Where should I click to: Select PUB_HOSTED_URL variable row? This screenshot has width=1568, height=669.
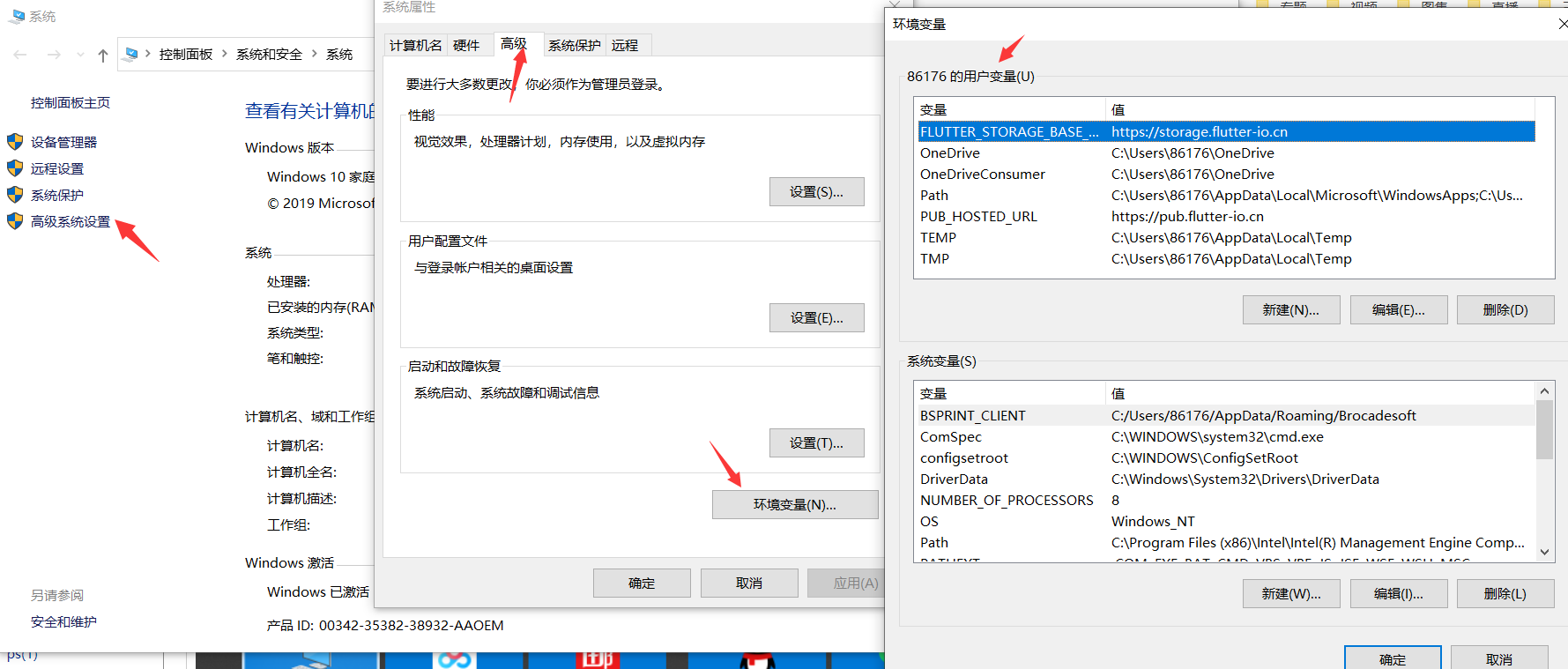[1226, 216]
